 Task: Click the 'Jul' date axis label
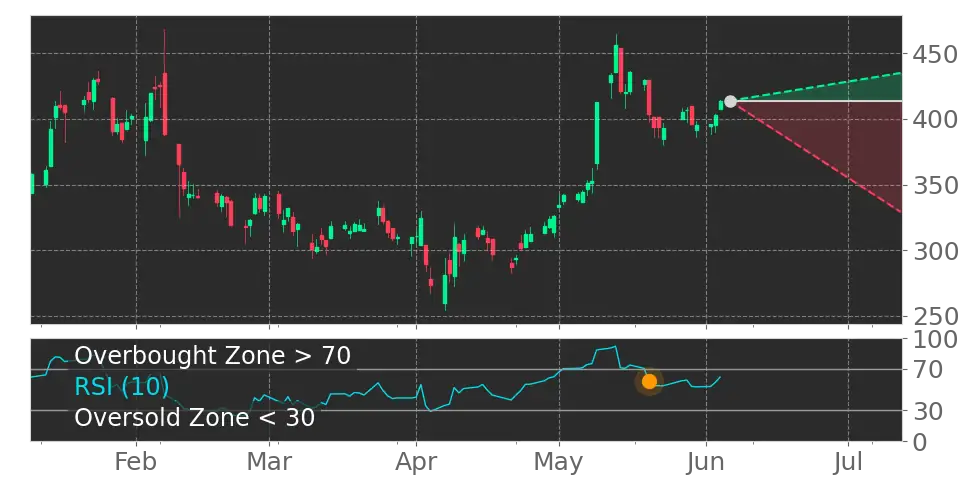(x=847, y=462)
